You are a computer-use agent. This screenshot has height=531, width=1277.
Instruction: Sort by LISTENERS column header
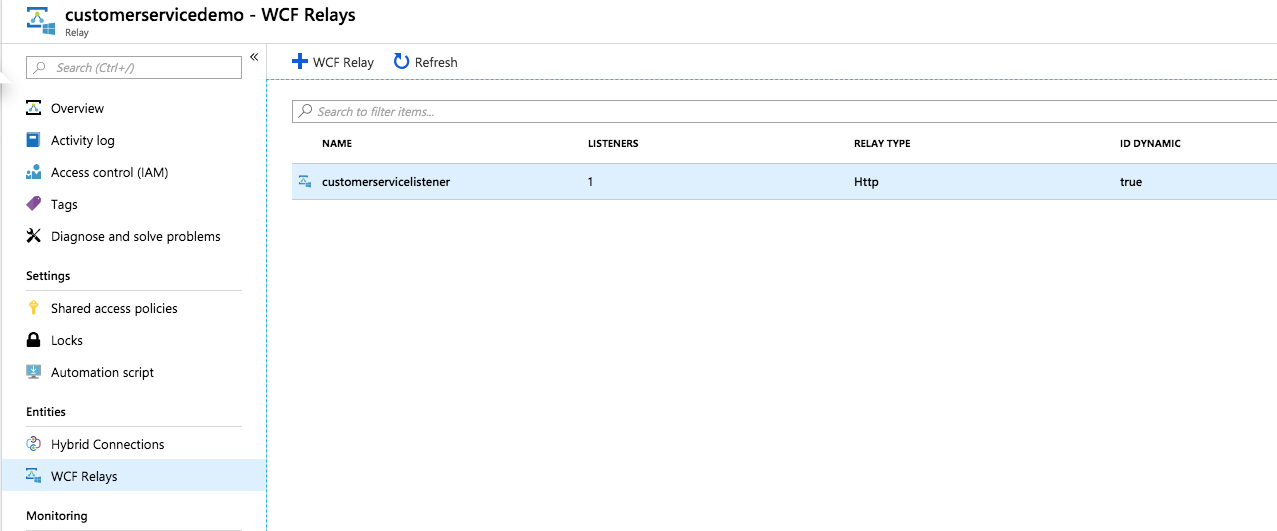[613, 144]
